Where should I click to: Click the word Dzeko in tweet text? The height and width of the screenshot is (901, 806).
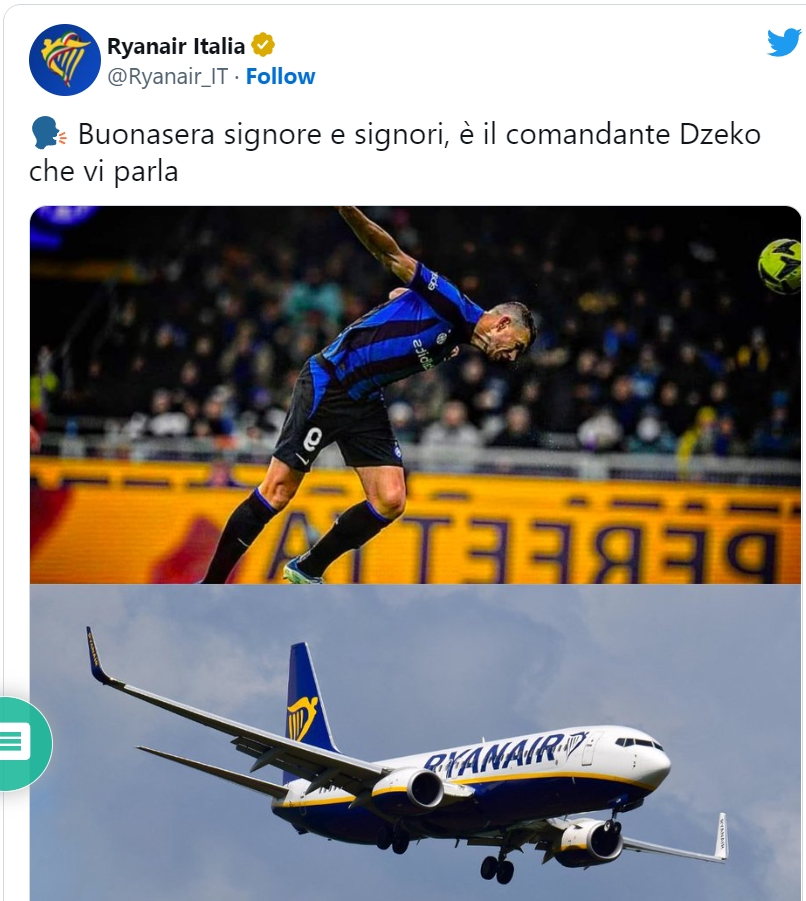pos(720,134)
